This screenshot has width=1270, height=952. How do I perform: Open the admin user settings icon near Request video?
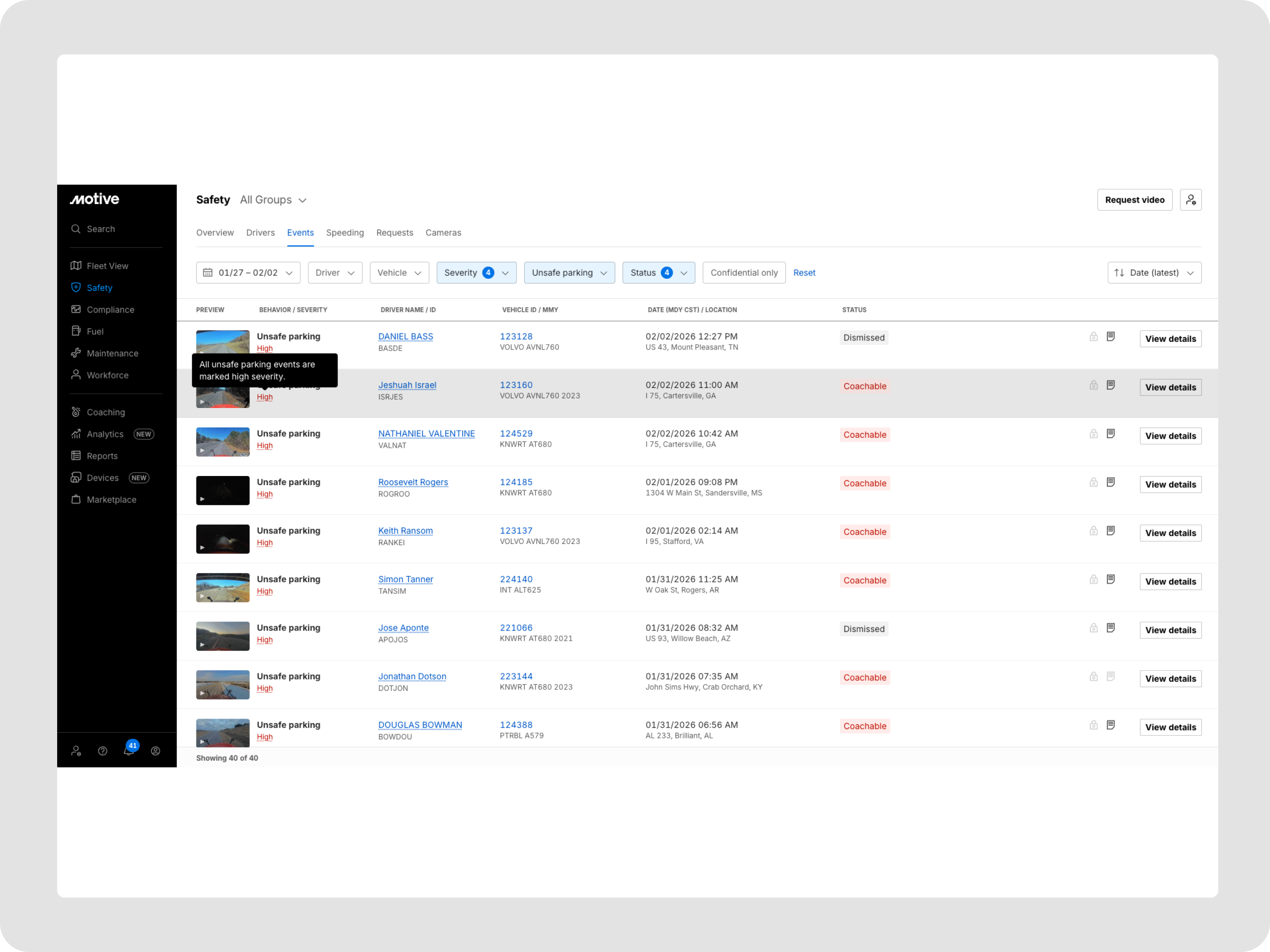click(1192, 200)
